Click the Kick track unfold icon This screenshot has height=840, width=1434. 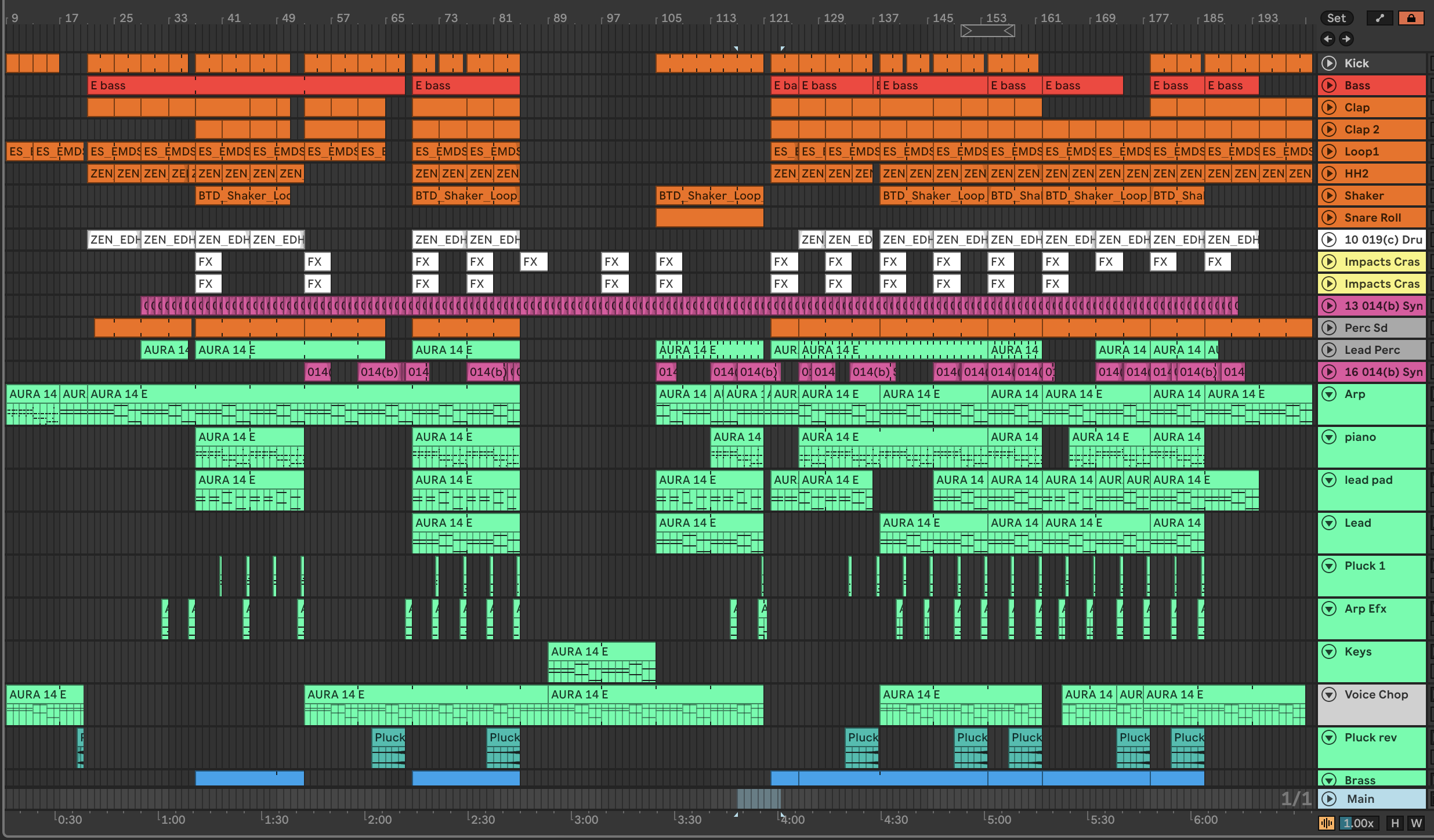(x=1329, y=63)
